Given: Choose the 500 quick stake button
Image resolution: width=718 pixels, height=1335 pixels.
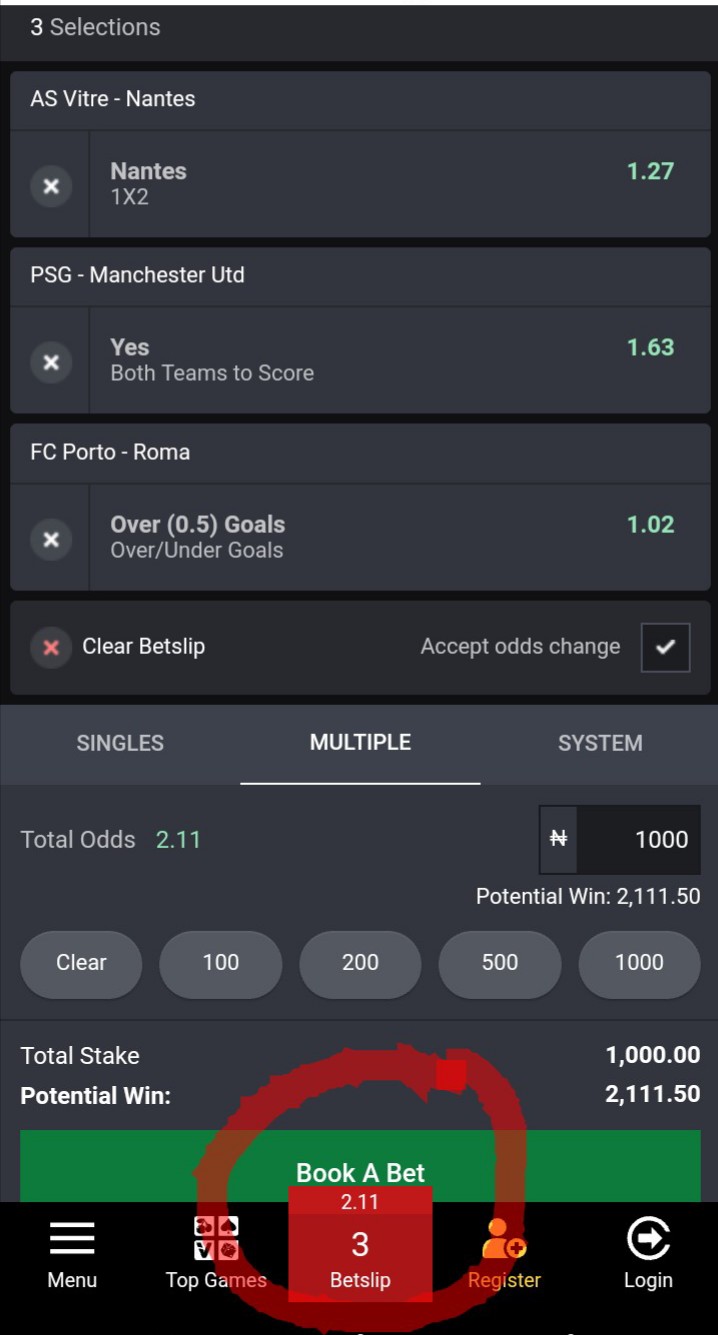Looking at the screenshot, I should pyautogui.click(x=500, y=963).
